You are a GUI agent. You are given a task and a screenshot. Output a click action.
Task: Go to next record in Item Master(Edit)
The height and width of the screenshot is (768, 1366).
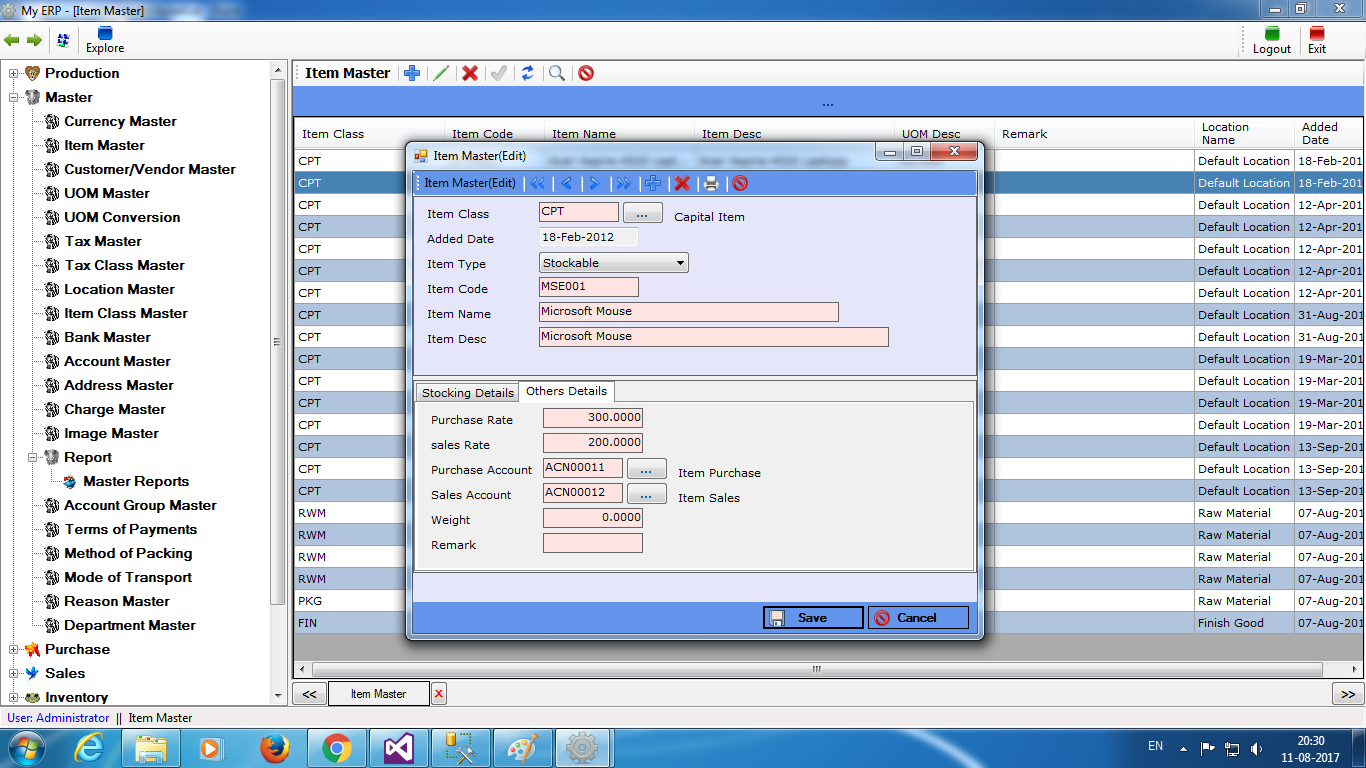click(x=594, y=183)
